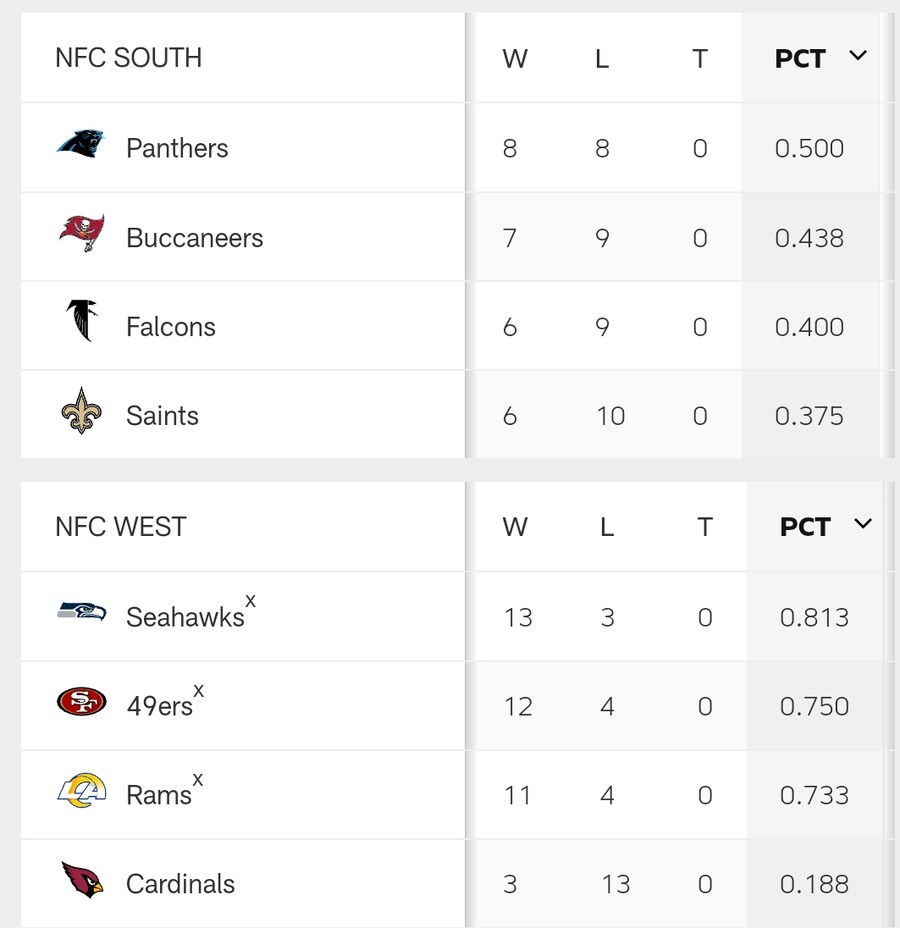Click the Cardinals bird logo
This screenshot has height=928, width=900.
(x=80, y=883)
